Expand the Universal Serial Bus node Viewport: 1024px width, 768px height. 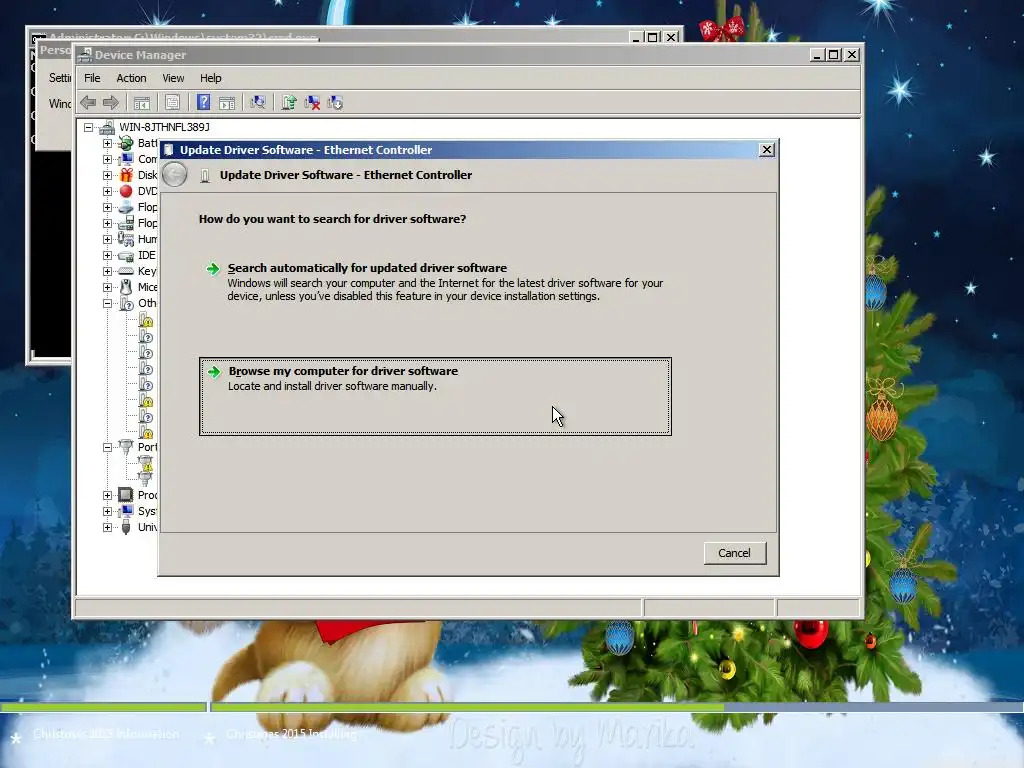tap(107, 527)
